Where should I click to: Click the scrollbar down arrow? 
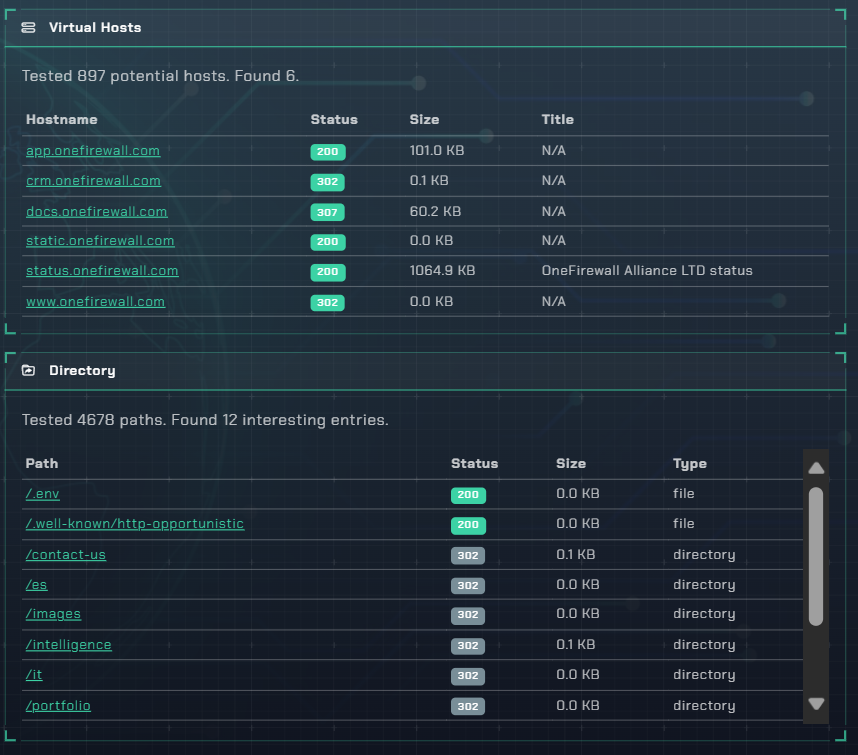pyautogui.click(x=816, y=704)
